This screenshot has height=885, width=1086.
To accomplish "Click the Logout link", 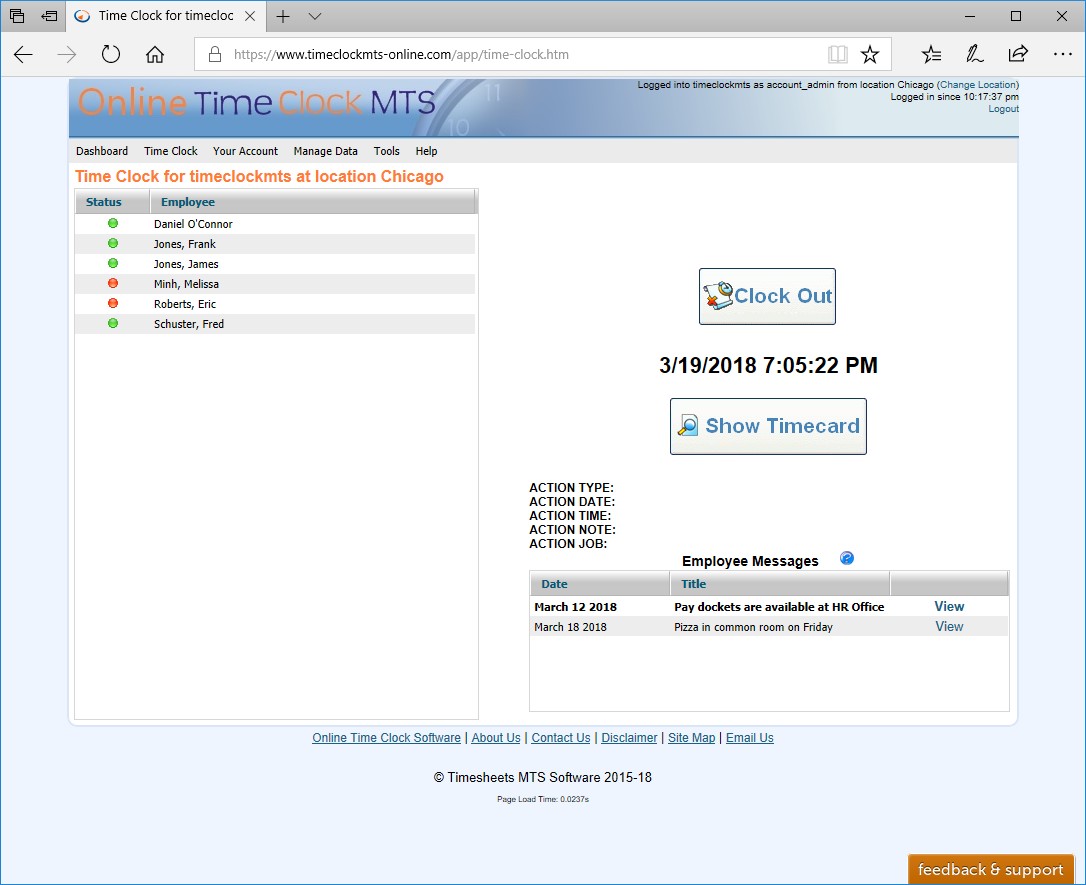I will (x=1003, y=109).
